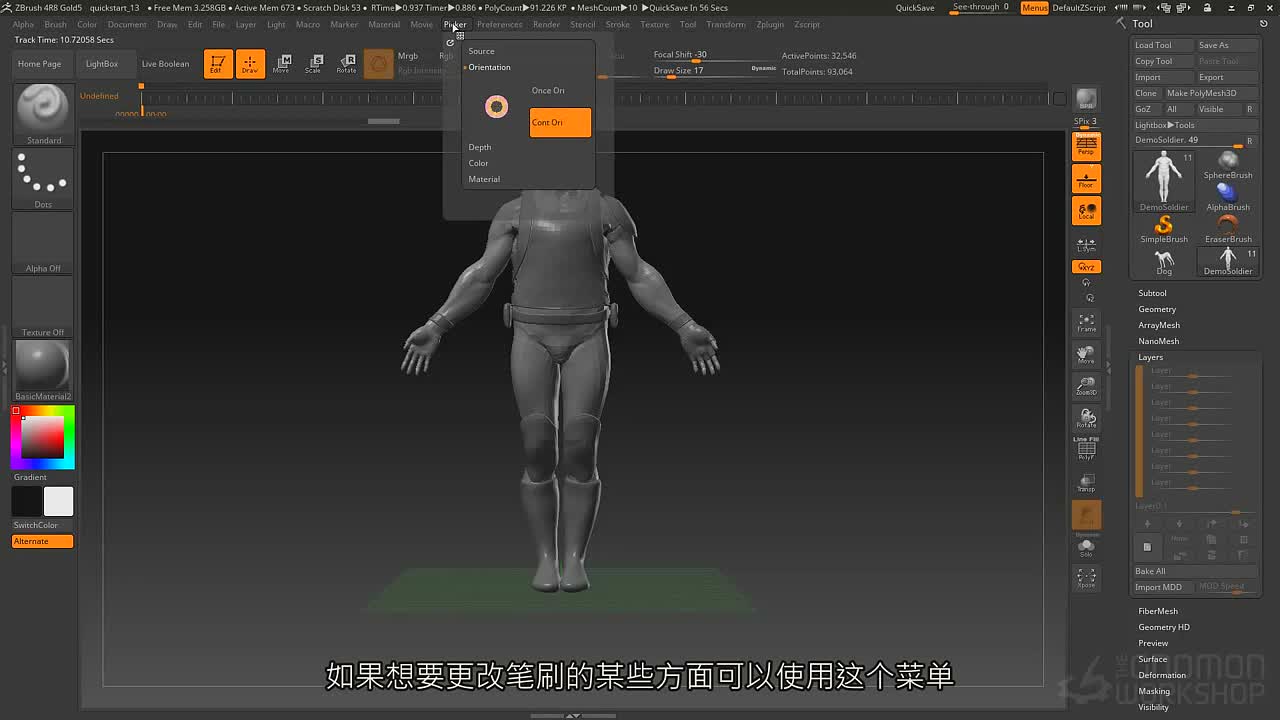Select the Rotate transform tool in the top toolbar

[346, 64]
